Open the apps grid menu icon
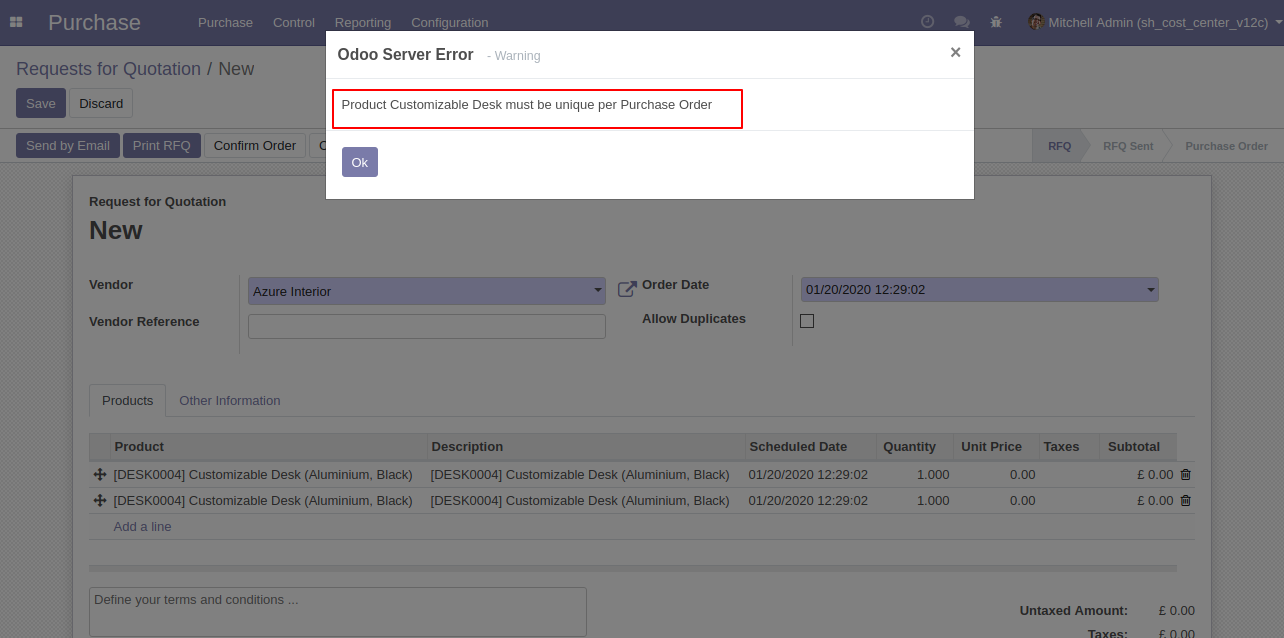The width and height of the screenshot is (1284, 638). (x=16, y=22)
